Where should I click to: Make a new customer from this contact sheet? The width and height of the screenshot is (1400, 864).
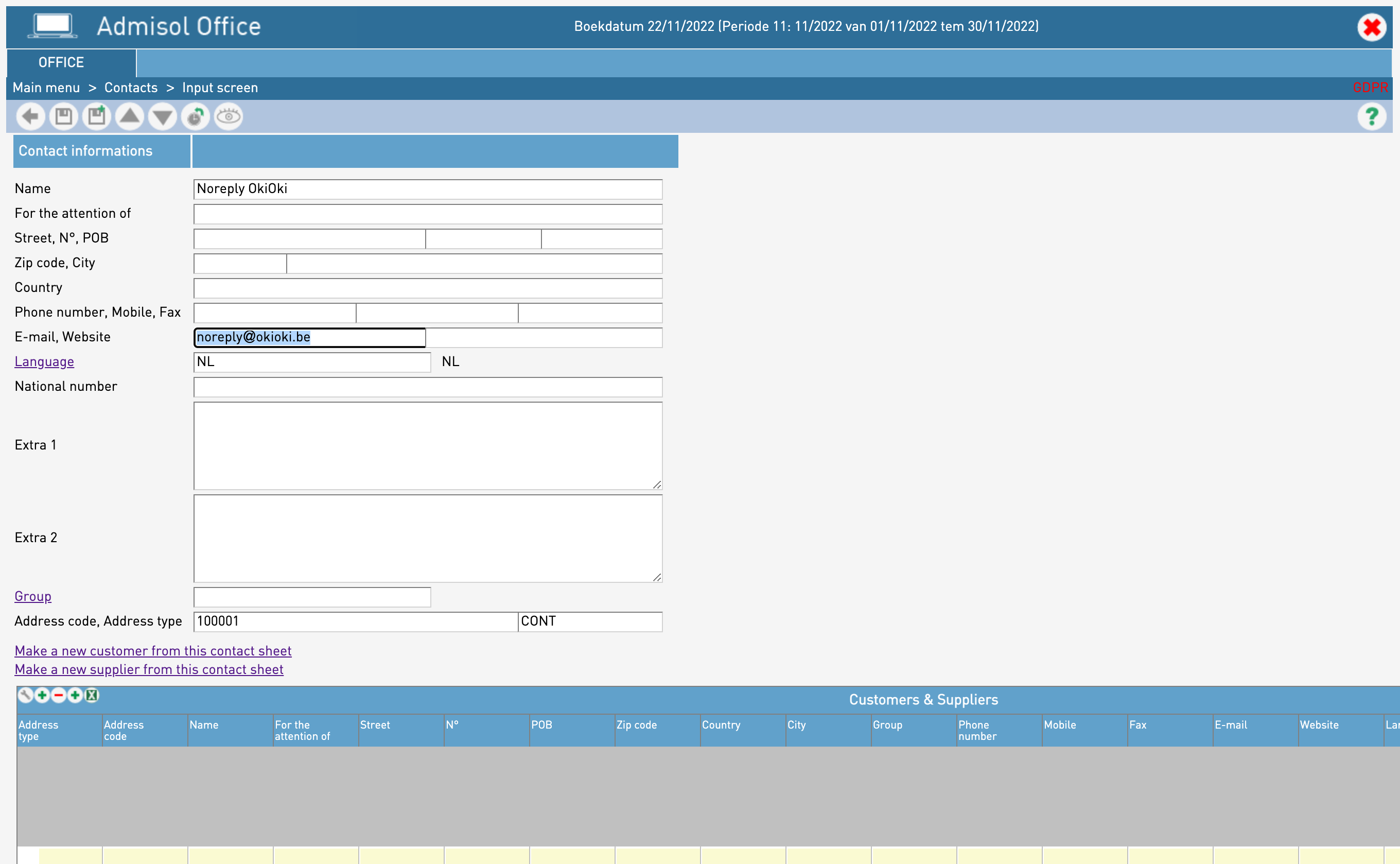click(x=153, y=651)
